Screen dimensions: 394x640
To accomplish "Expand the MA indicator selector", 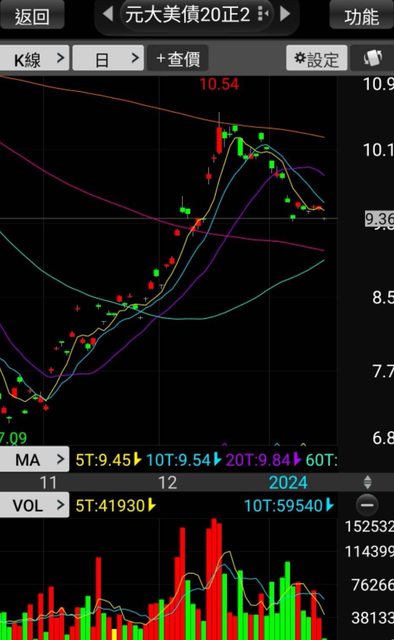I will pyautogui.click(x=34, y=460).
